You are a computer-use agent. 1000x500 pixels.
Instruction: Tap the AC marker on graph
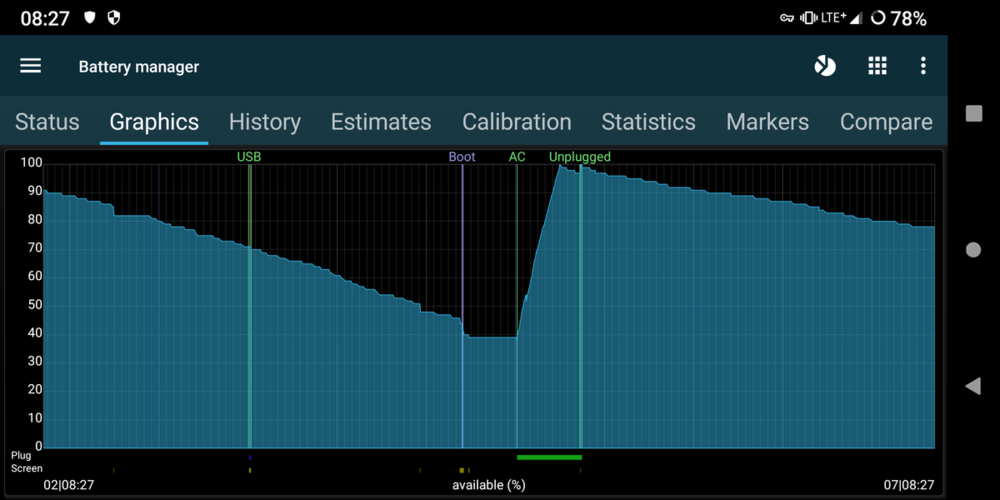[x=517, y=157]
